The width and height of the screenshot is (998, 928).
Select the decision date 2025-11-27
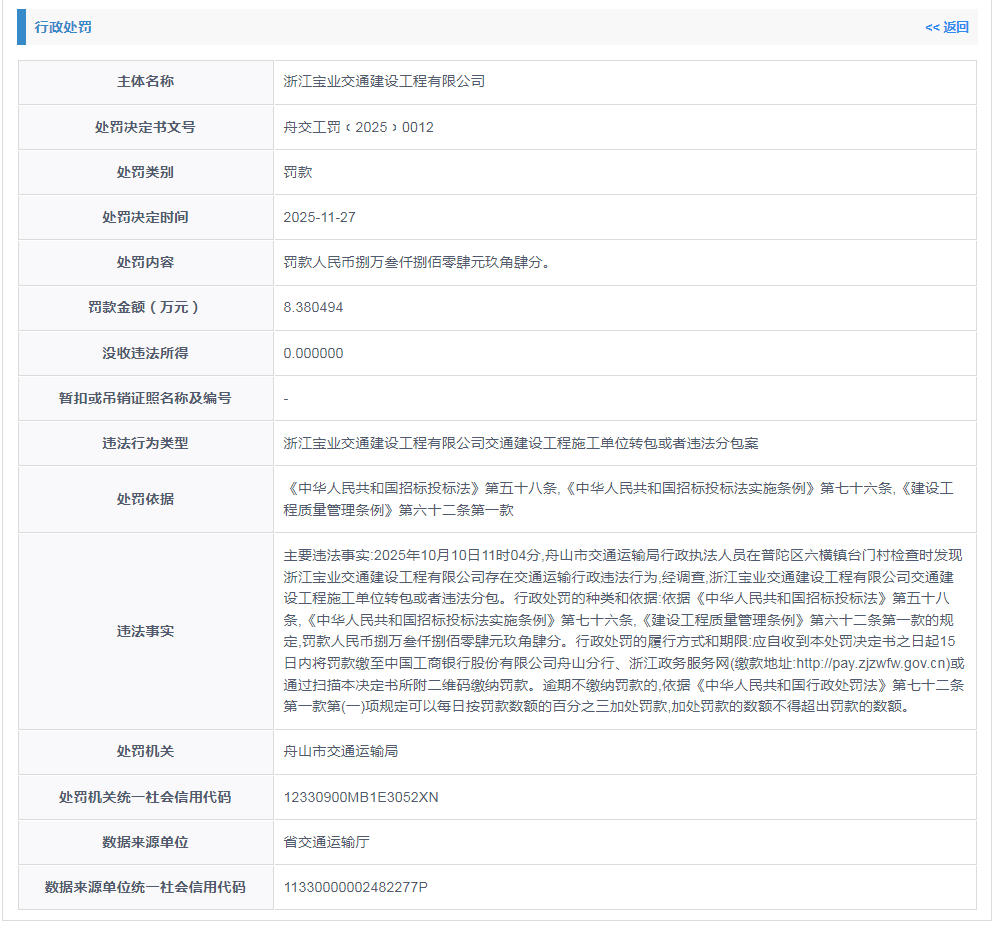(319, 217)
